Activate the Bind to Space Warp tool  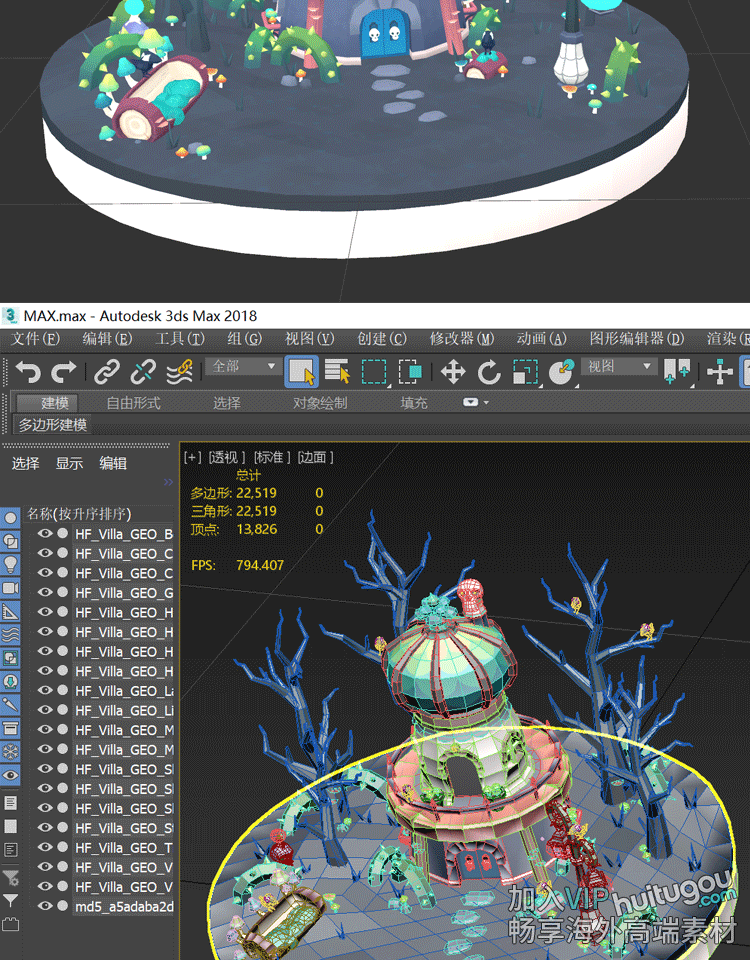pos(179,373)
